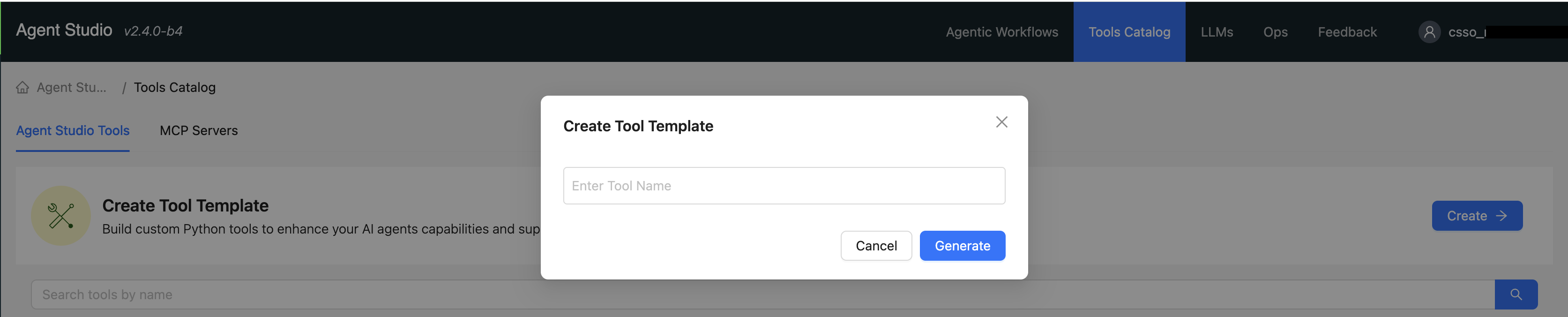
Task: Cancel the tool template creation
Action: [x=876, y=246]
